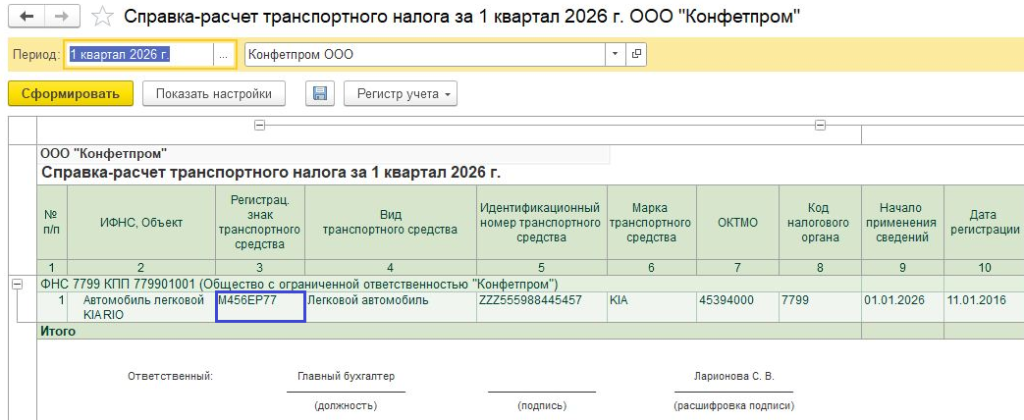Open the organization card with the icon beside Конфетпром ООО
Image resolution: width=1024 pixels, height=420 pixels.
pyautogui.click(x=636, y=55)
